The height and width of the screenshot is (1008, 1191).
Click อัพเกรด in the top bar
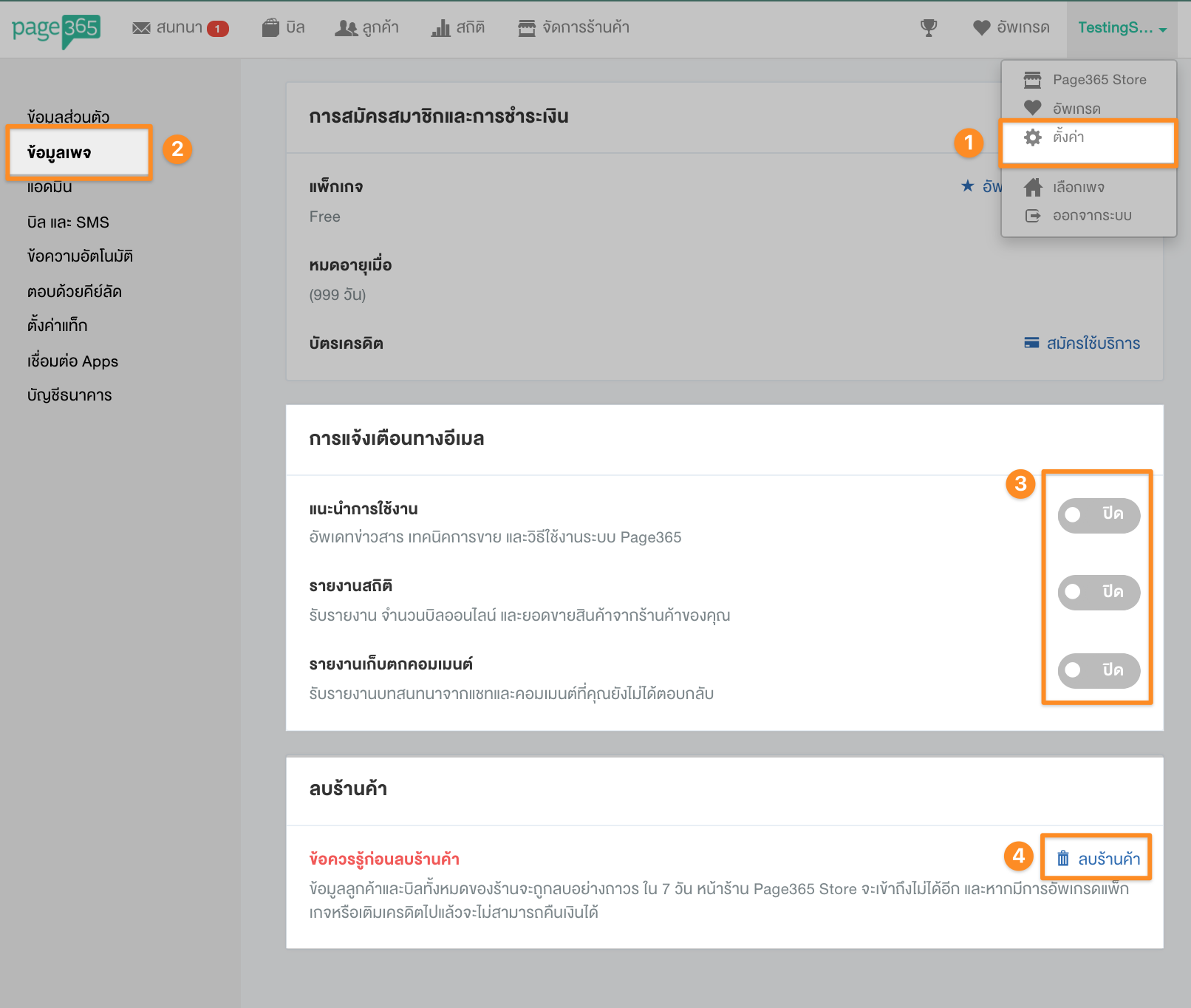1011,28
